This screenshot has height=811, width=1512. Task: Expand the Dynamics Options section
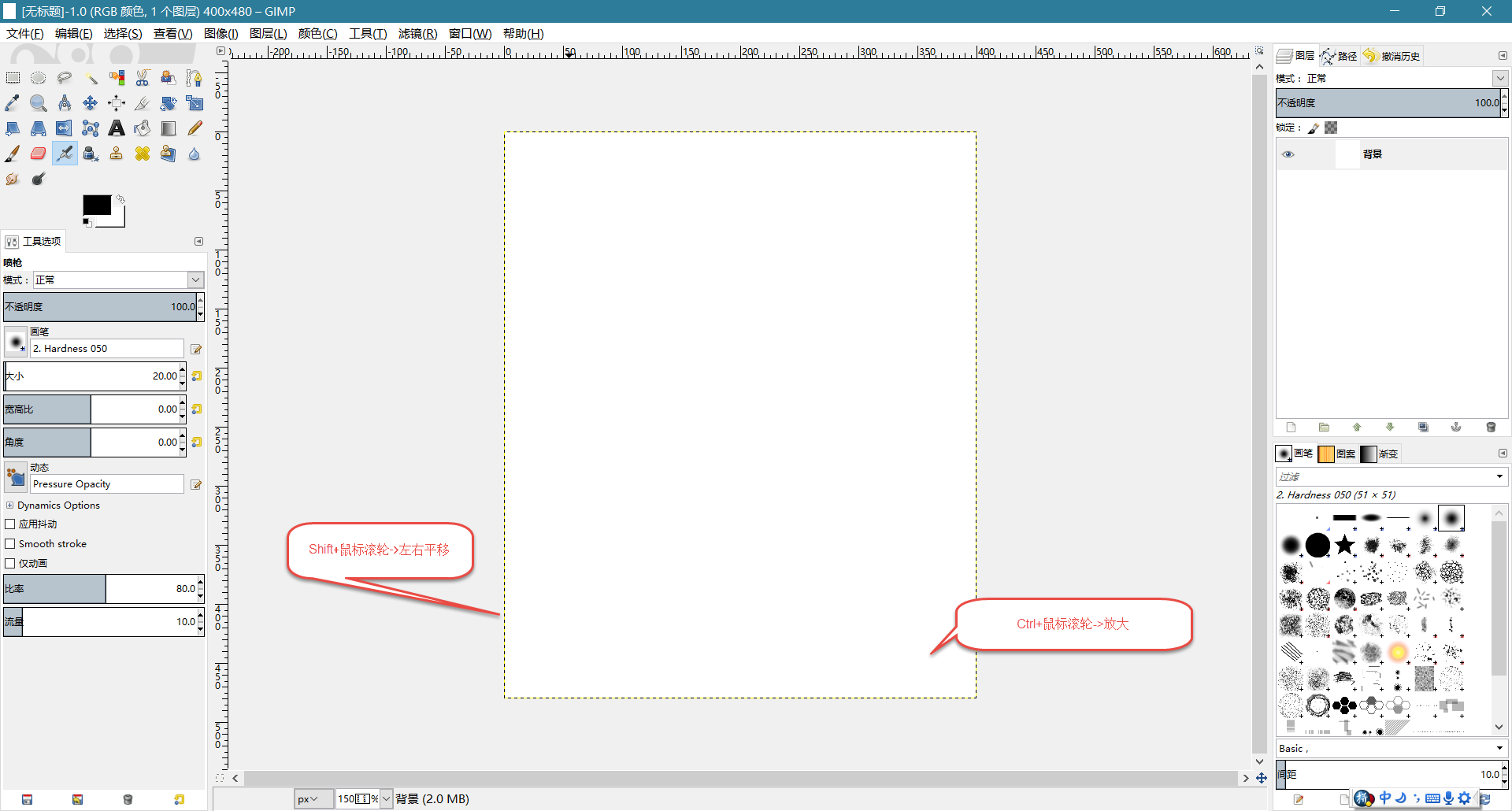(x=9, y=505)
